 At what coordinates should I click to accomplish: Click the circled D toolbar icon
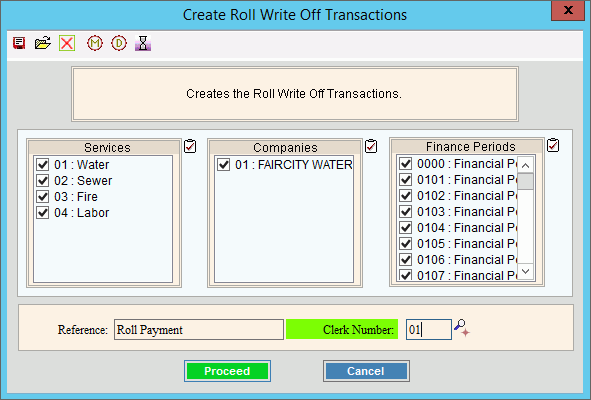click(x=119, y=43)
